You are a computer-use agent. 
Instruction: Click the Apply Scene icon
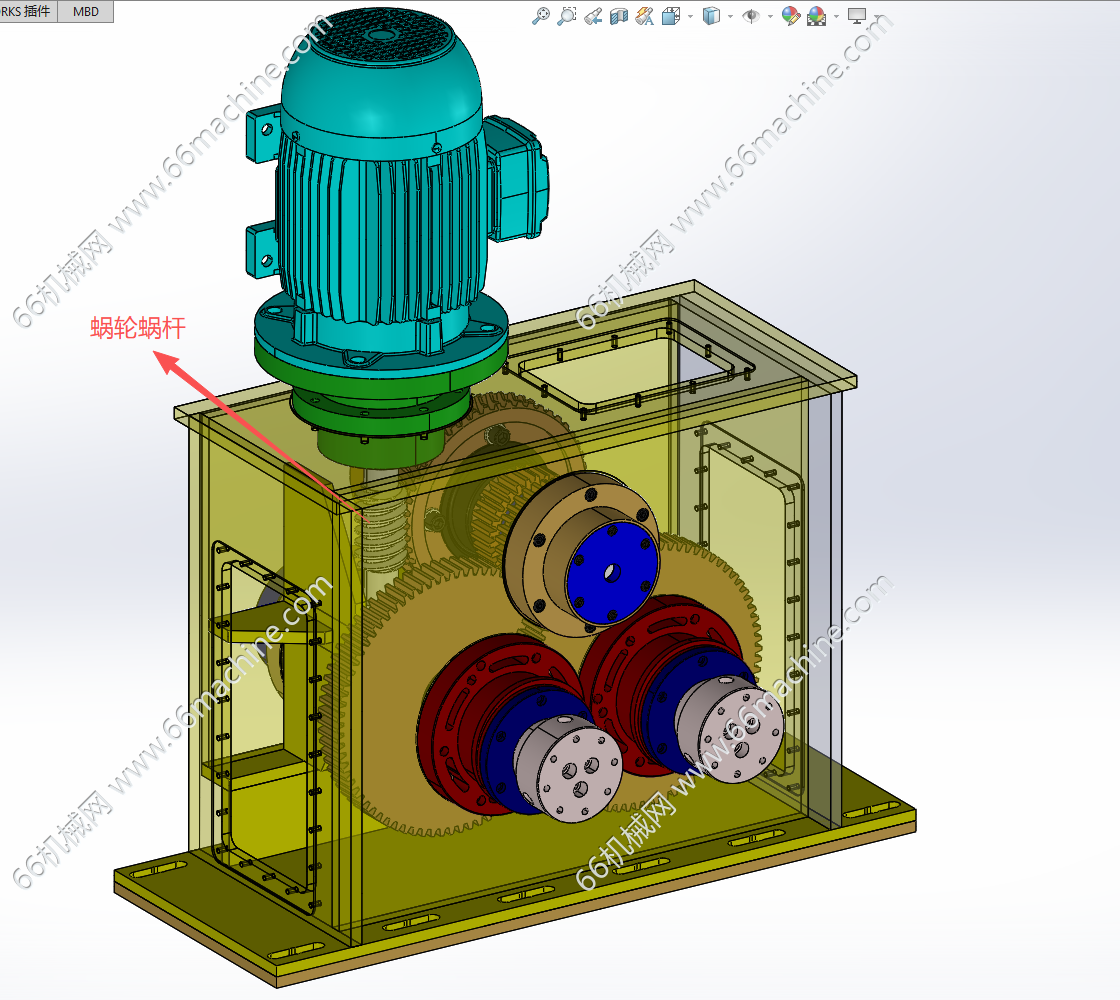[816, 16]
